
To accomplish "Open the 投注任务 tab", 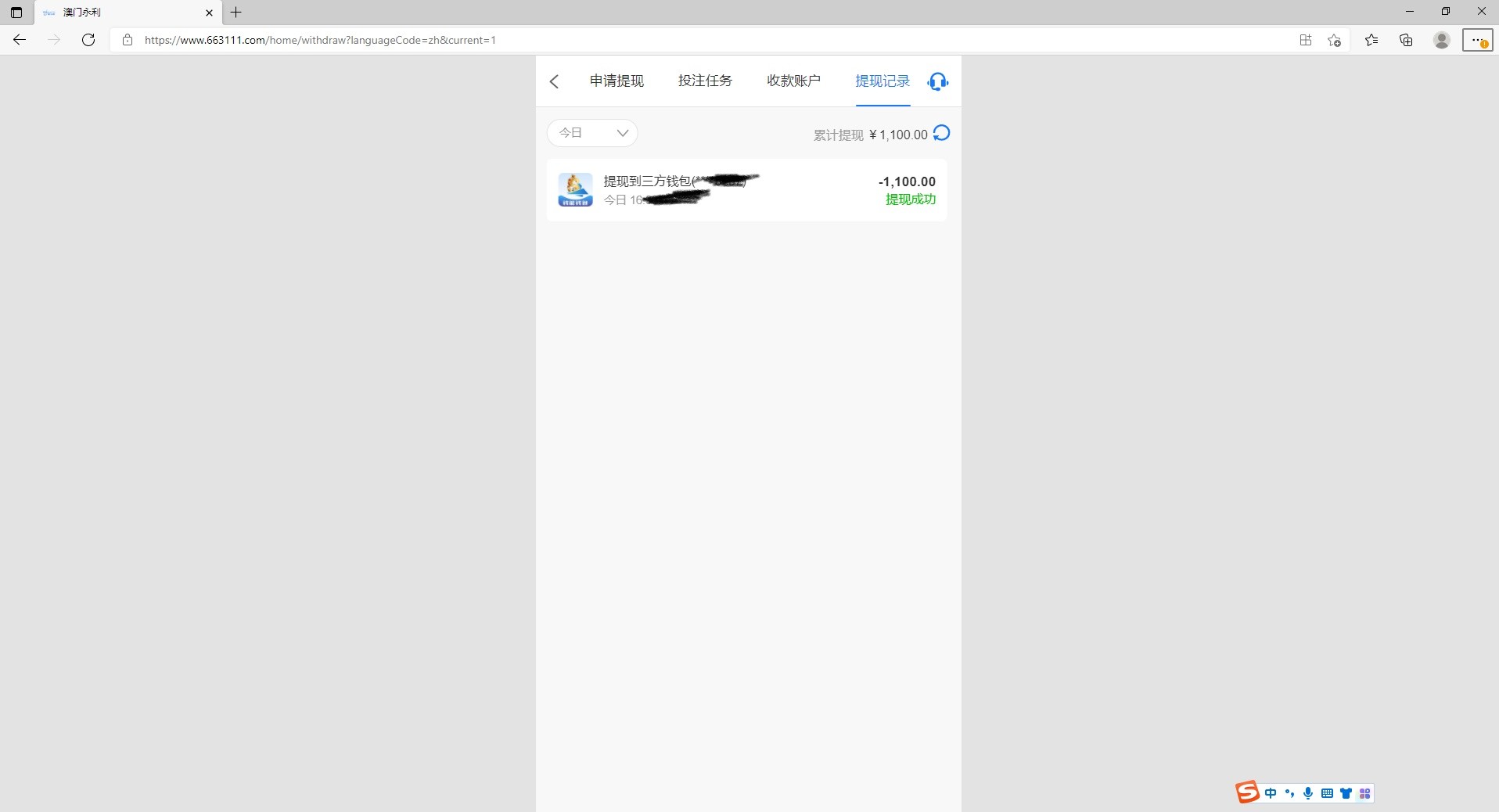I will point(705,81).
